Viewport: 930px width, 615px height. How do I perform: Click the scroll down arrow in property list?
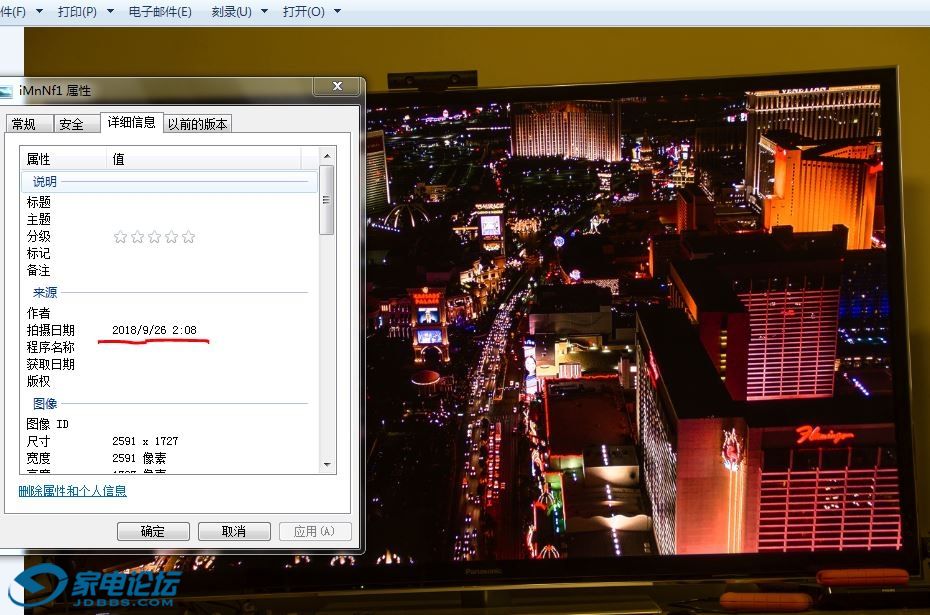pyautogui.click(x=327, y=464)
